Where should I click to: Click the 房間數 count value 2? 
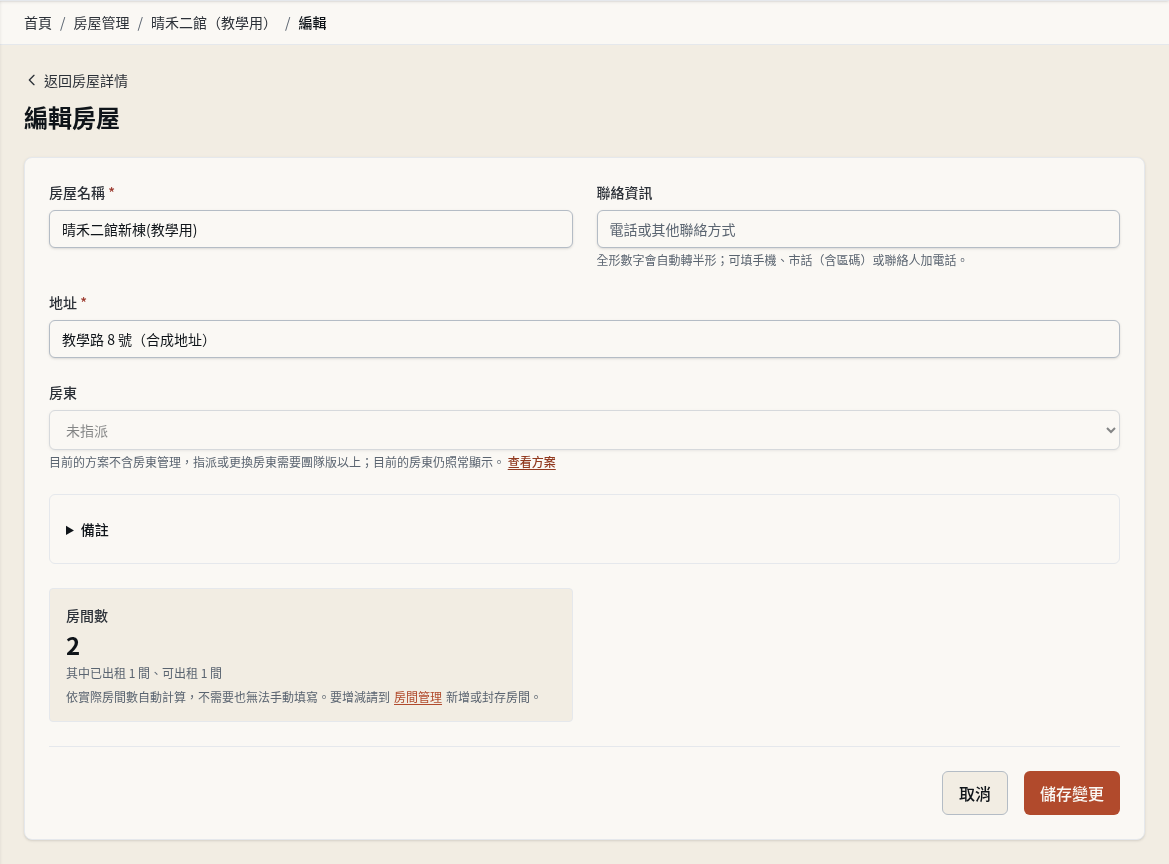coord(72,646)
